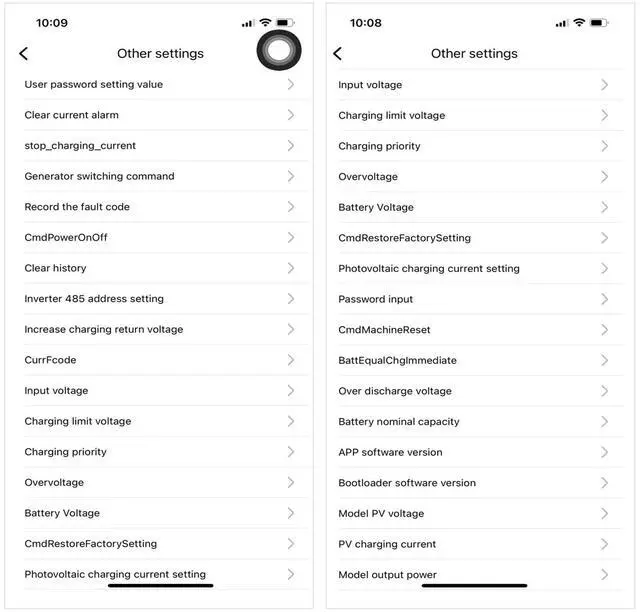Select stop_charging_current setting

point(80,146)
